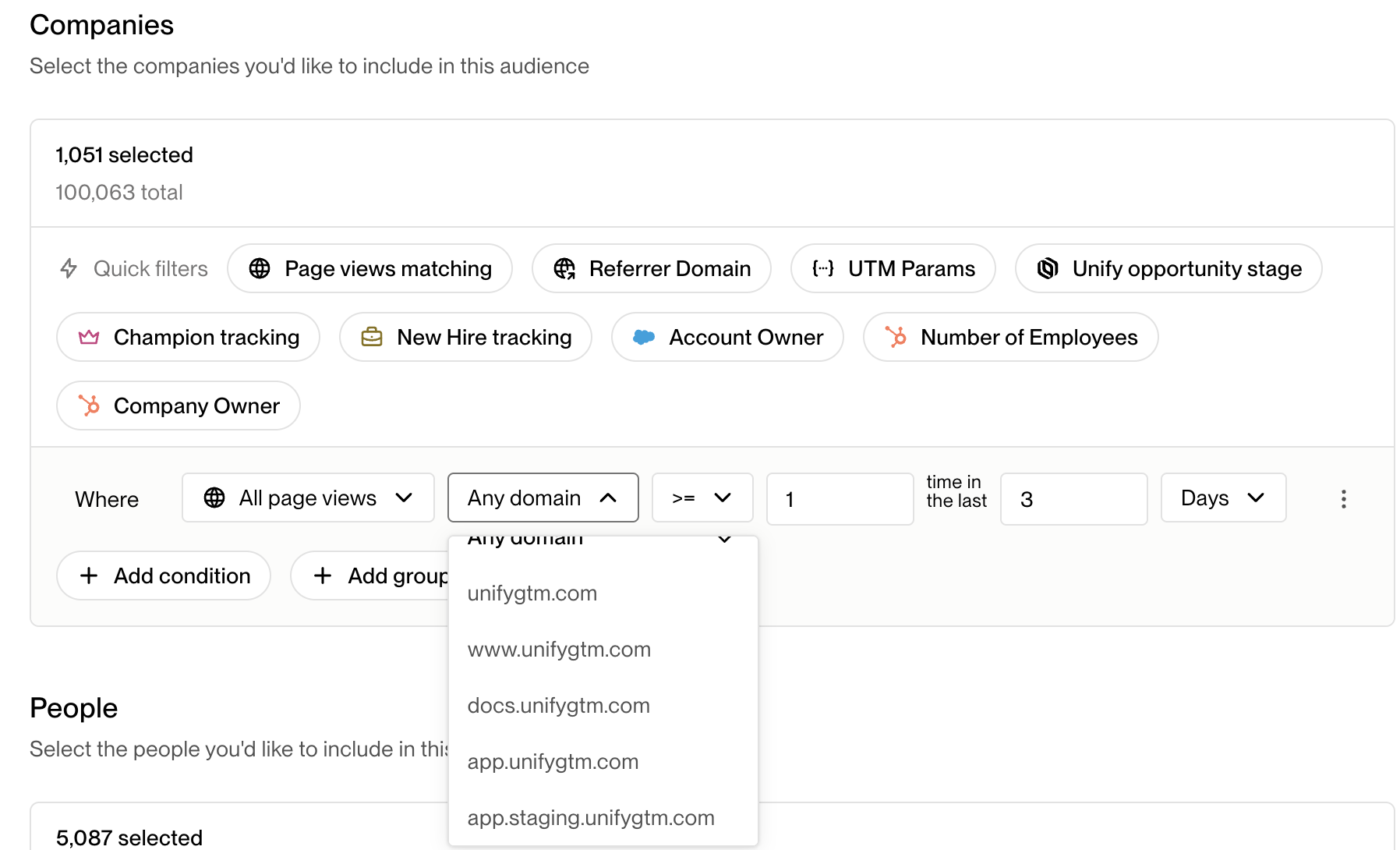Edit the page view count field
The width and height of the screenshot is (1400, 850).
pos(840,499)
